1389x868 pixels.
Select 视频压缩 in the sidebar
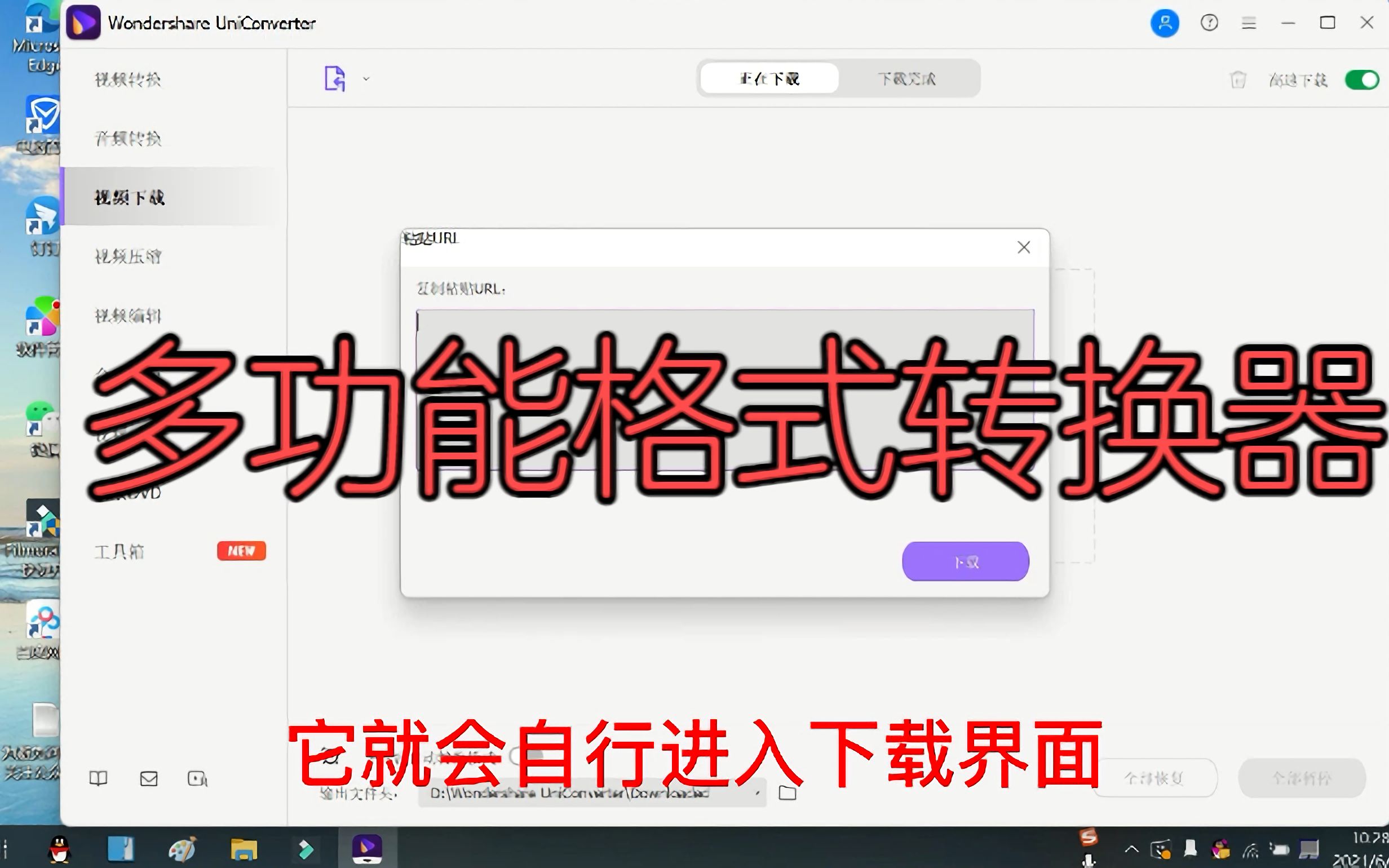(x=127, y=256)
